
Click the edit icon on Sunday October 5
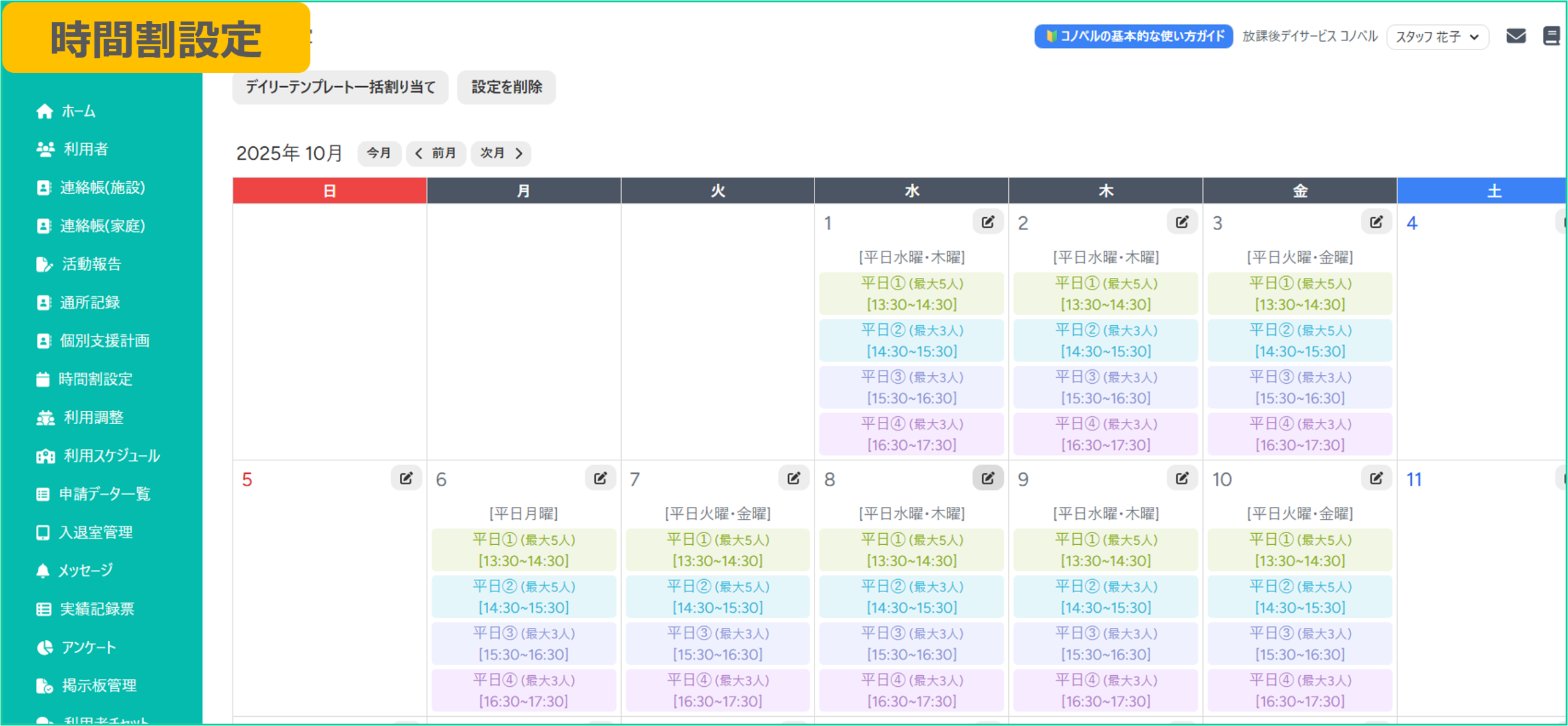click(405, 478)
